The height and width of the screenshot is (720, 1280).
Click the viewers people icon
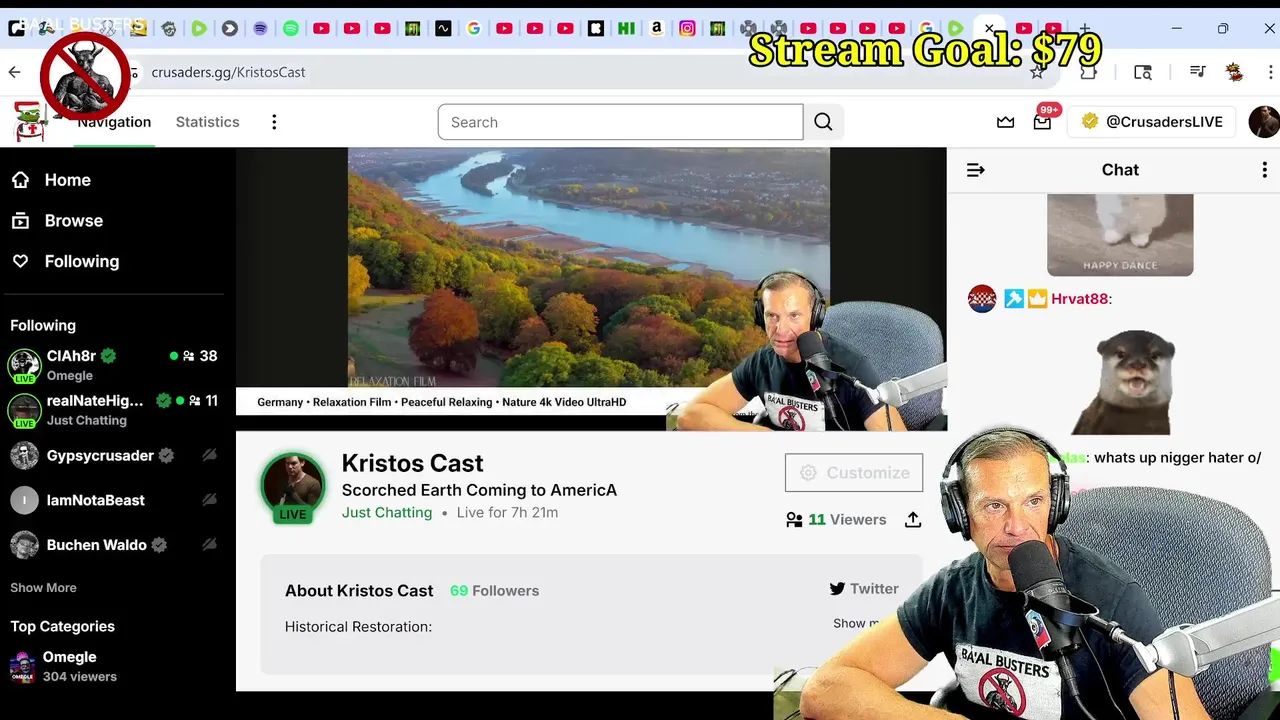[794, 520]
